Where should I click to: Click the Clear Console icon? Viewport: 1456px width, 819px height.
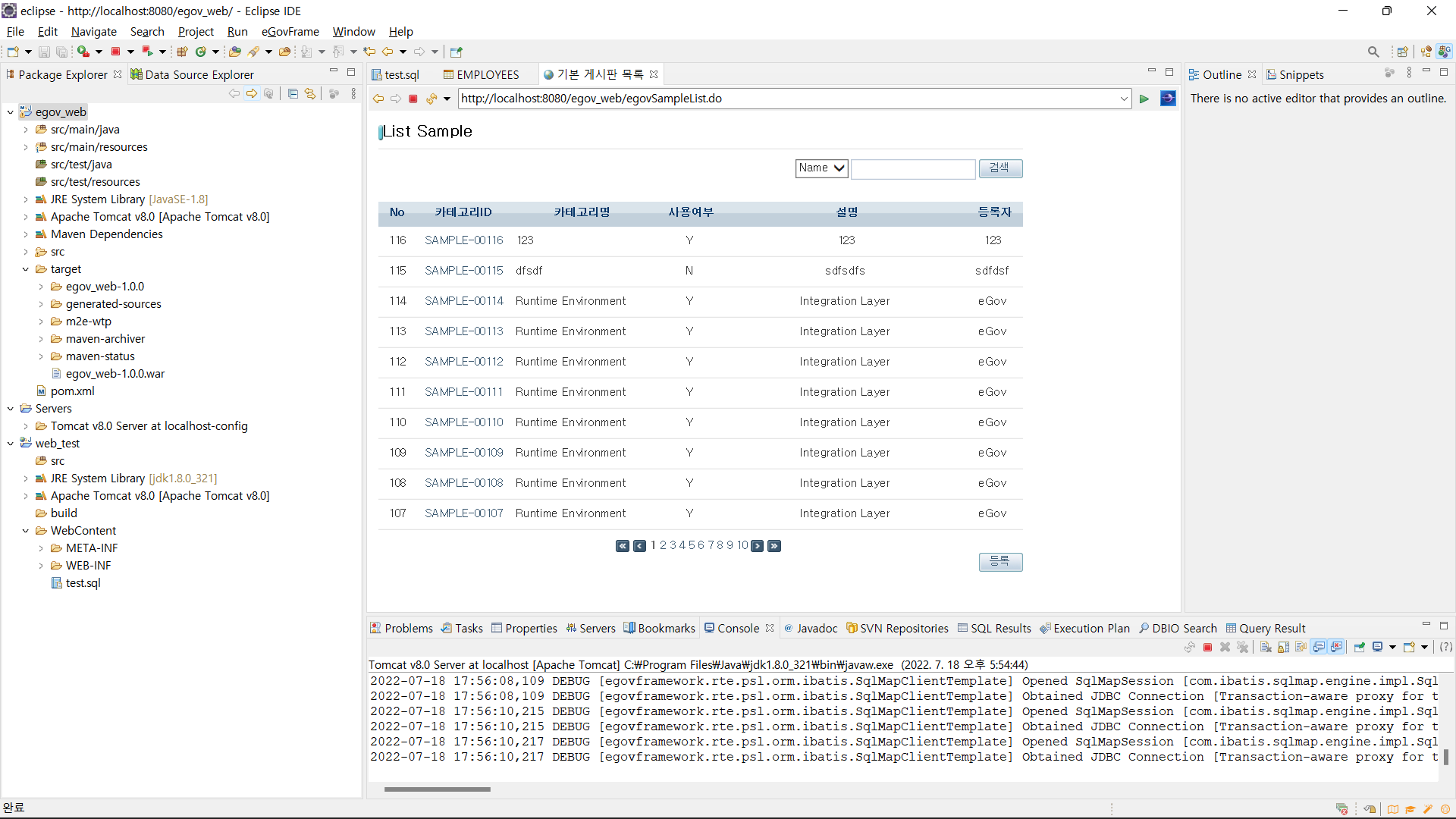(x=1266, y=647)
